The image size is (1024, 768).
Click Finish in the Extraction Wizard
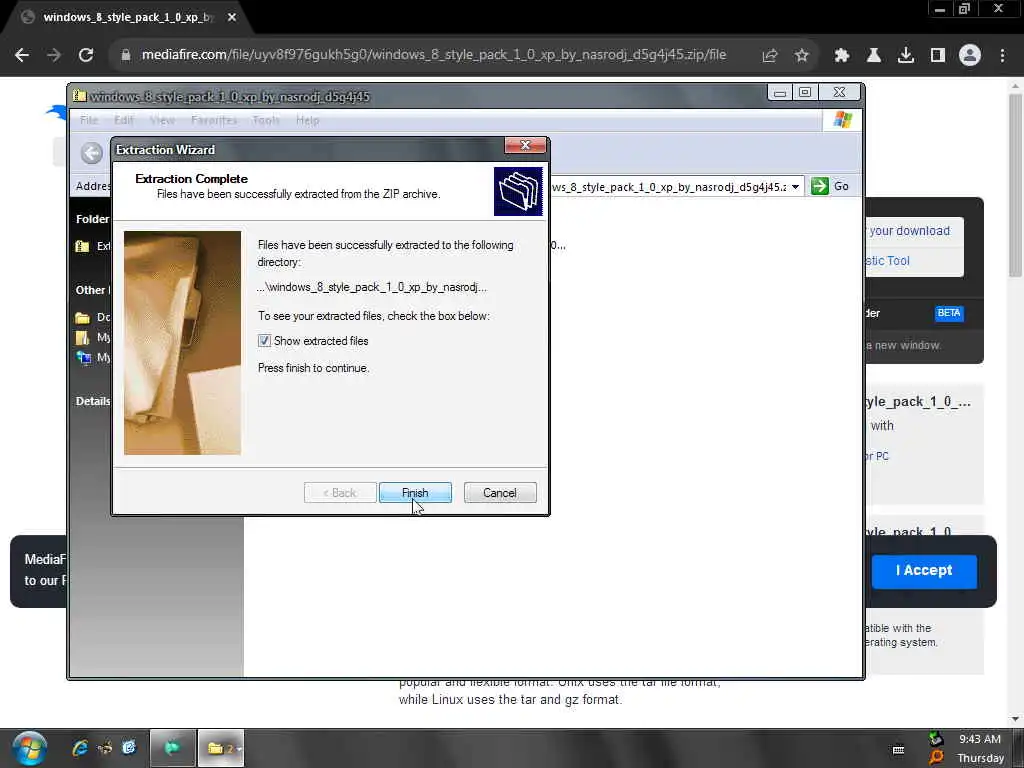coord(415,492)
